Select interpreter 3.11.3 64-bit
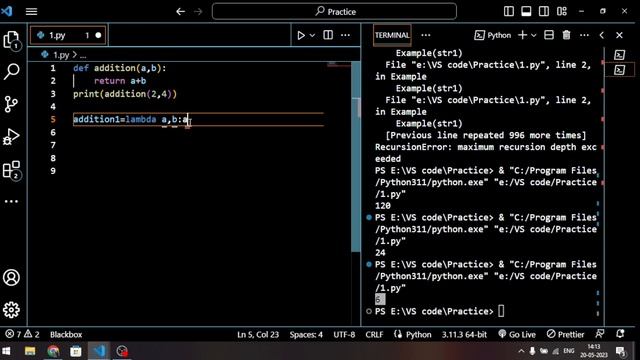640x360 pixels. [464, 334]
